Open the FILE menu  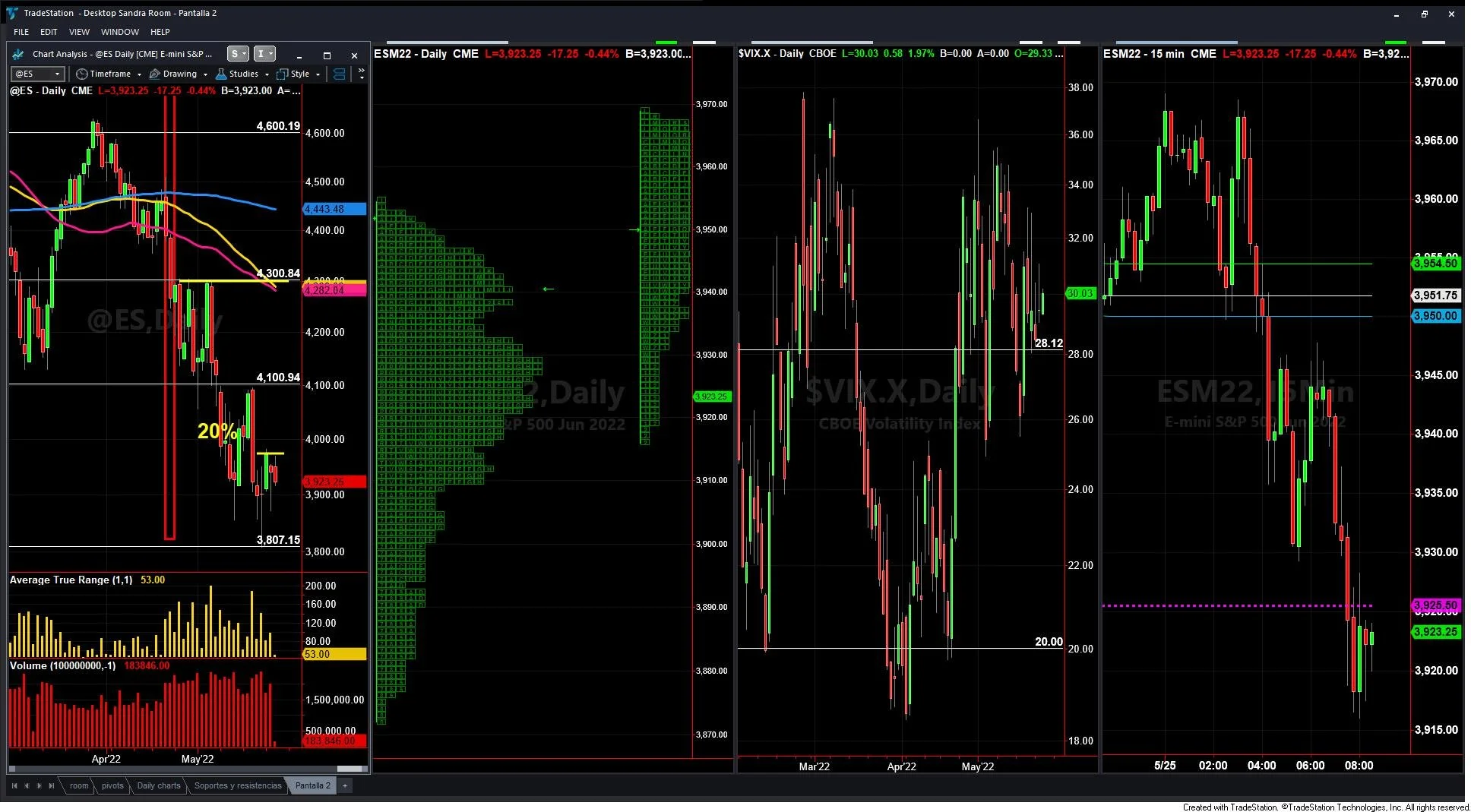[x=21, y=32]
